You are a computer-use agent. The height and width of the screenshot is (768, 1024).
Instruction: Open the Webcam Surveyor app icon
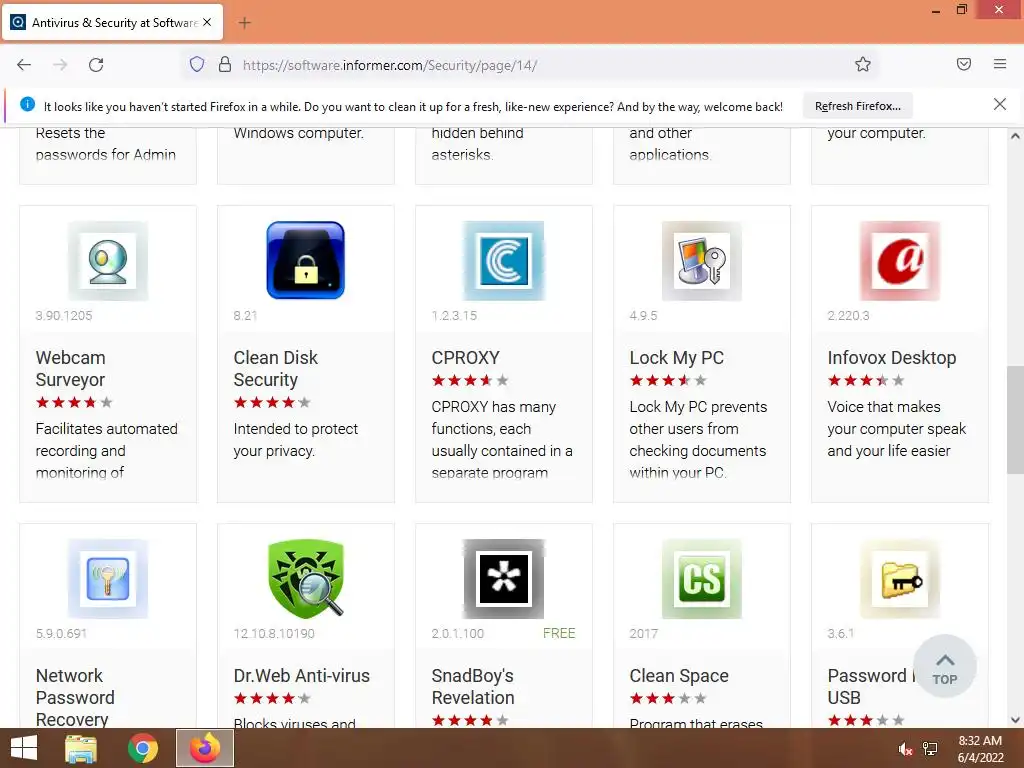tap(108, 261)
